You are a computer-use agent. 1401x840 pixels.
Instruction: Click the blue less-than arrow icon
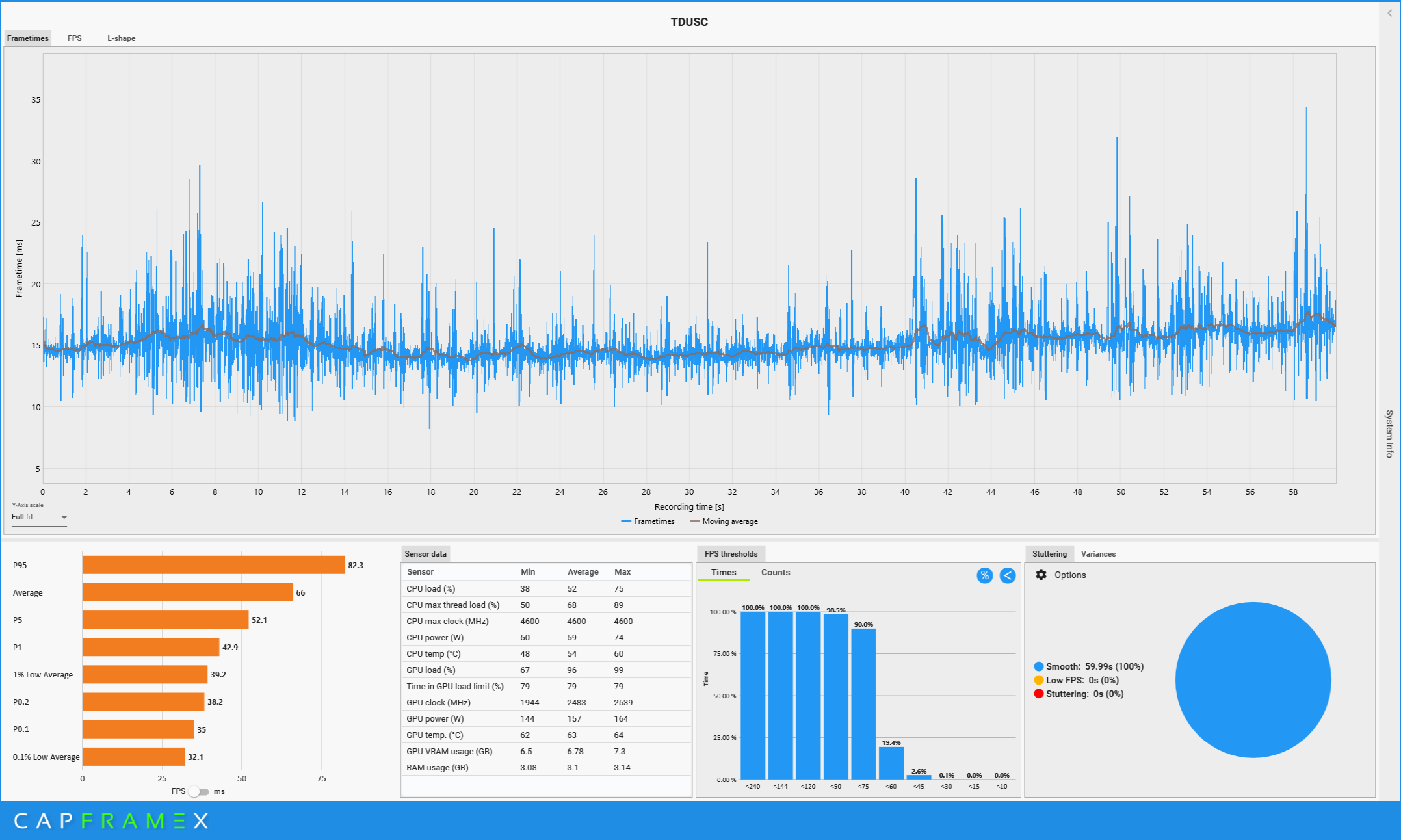1007,575
